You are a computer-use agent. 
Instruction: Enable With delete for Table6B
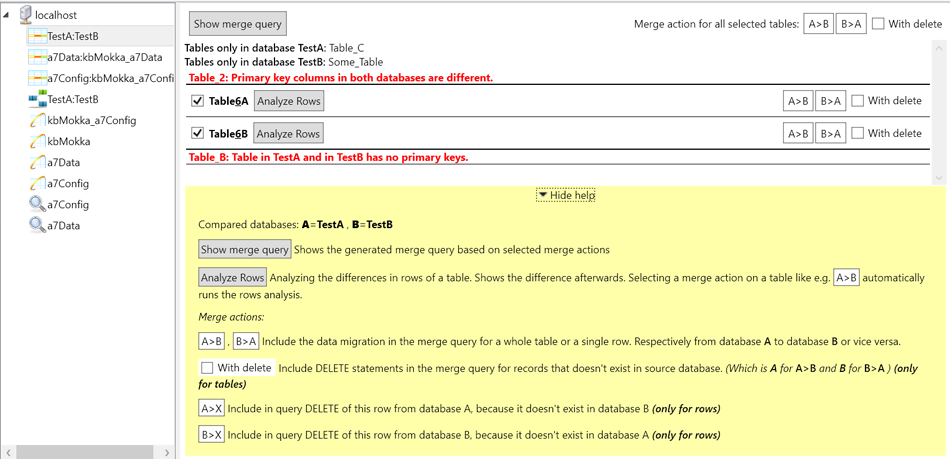tap(857, 133)
